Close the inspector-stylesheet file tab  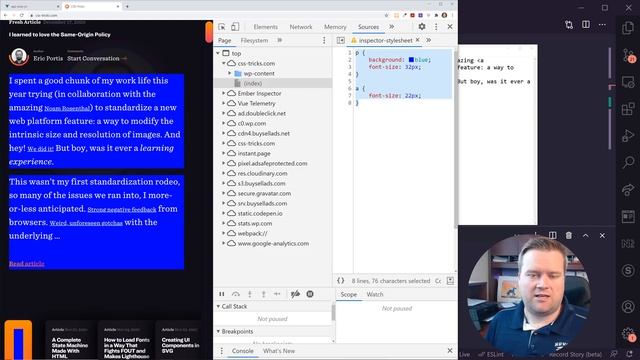418,40
